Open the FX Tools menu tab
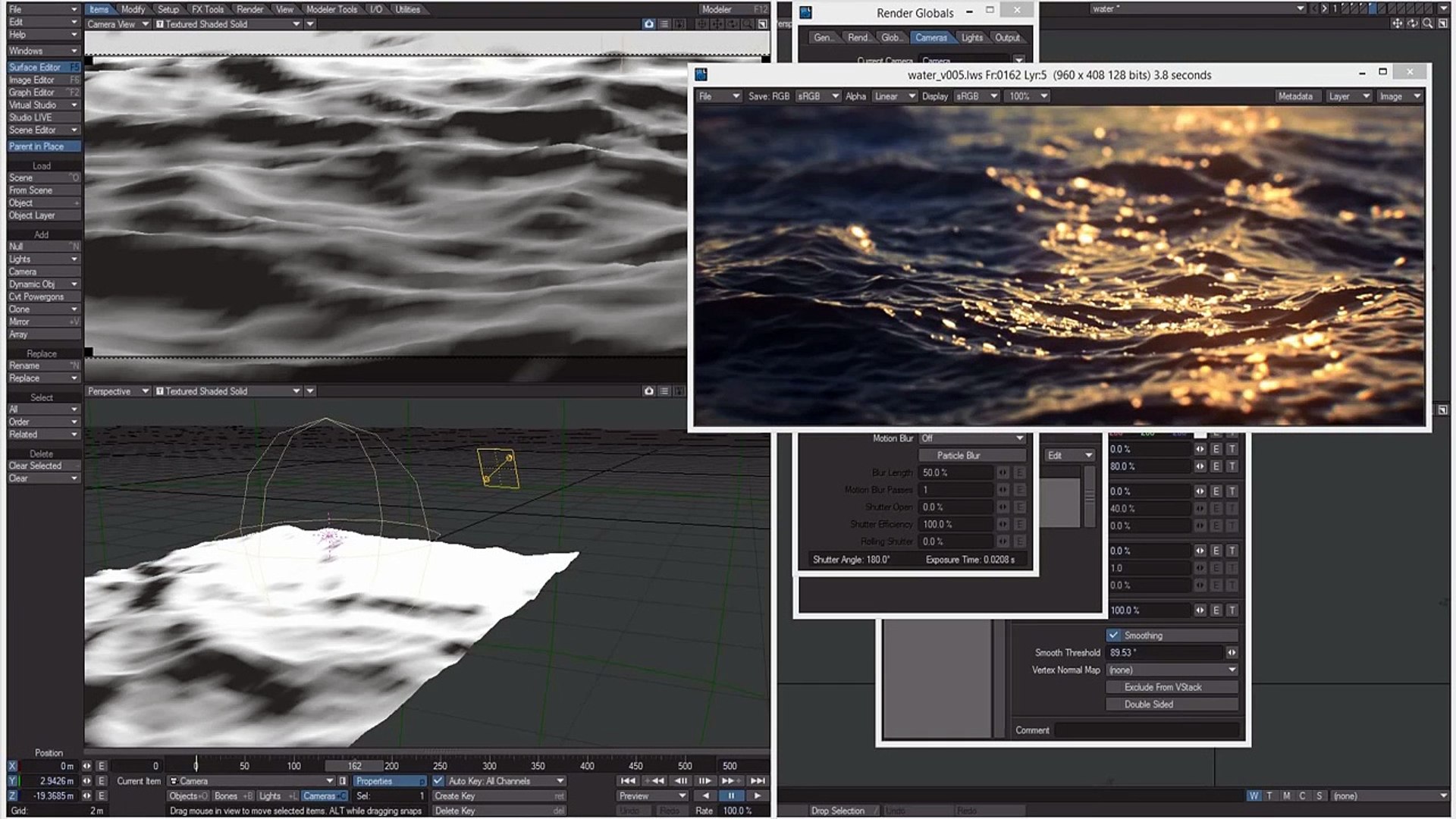1456x819 pixels. tap(207, 9)
